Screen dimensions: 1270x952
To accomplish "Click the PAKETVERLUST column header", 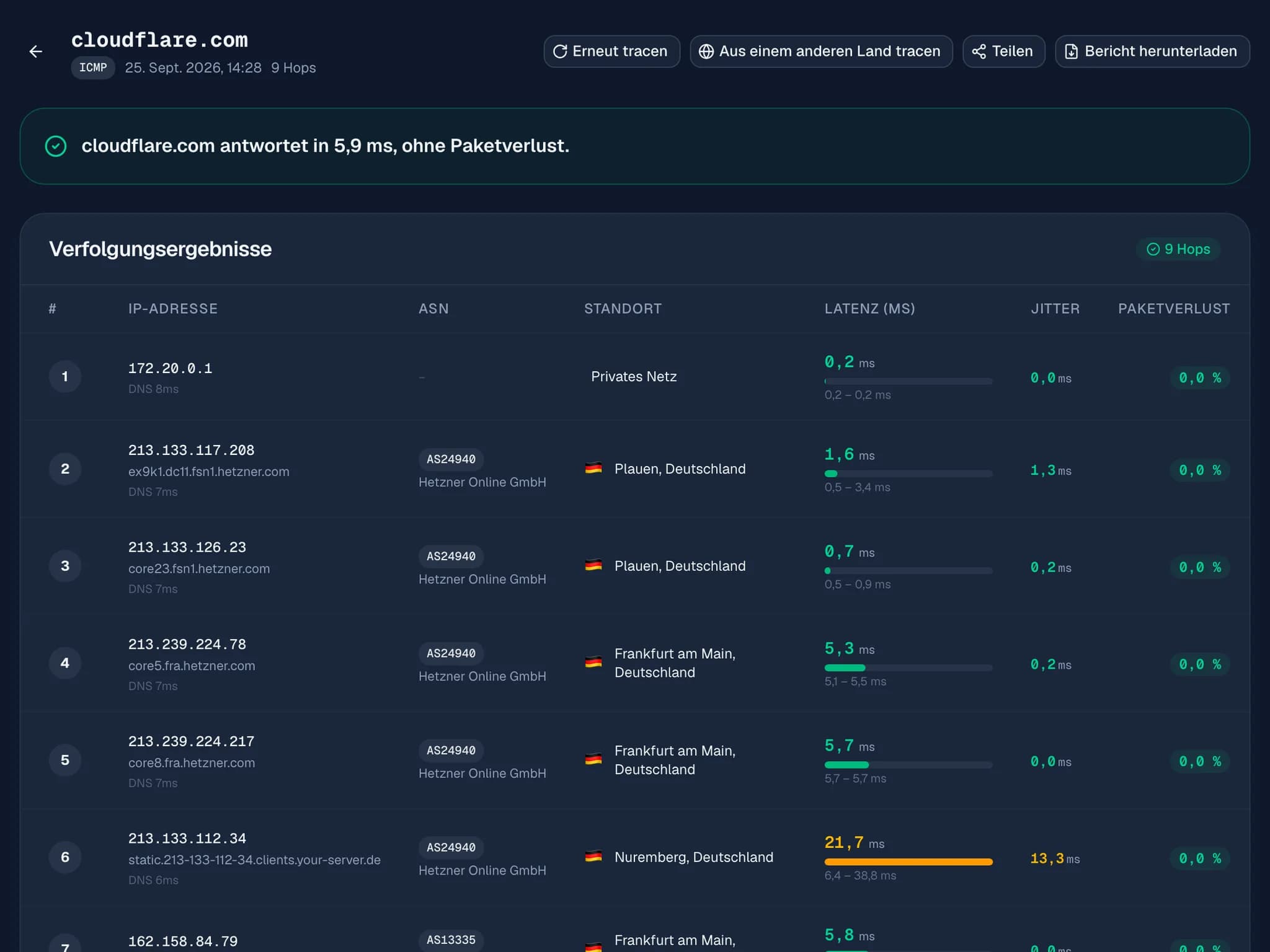I will pos(1174,309).
